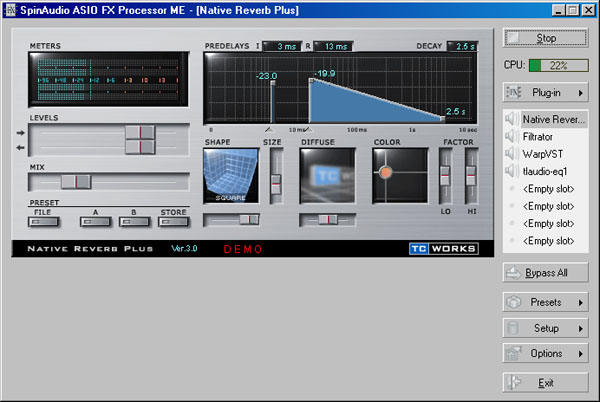600x402 pixels.
Task: Click the Exit button
Action: [x=545, y=382]
